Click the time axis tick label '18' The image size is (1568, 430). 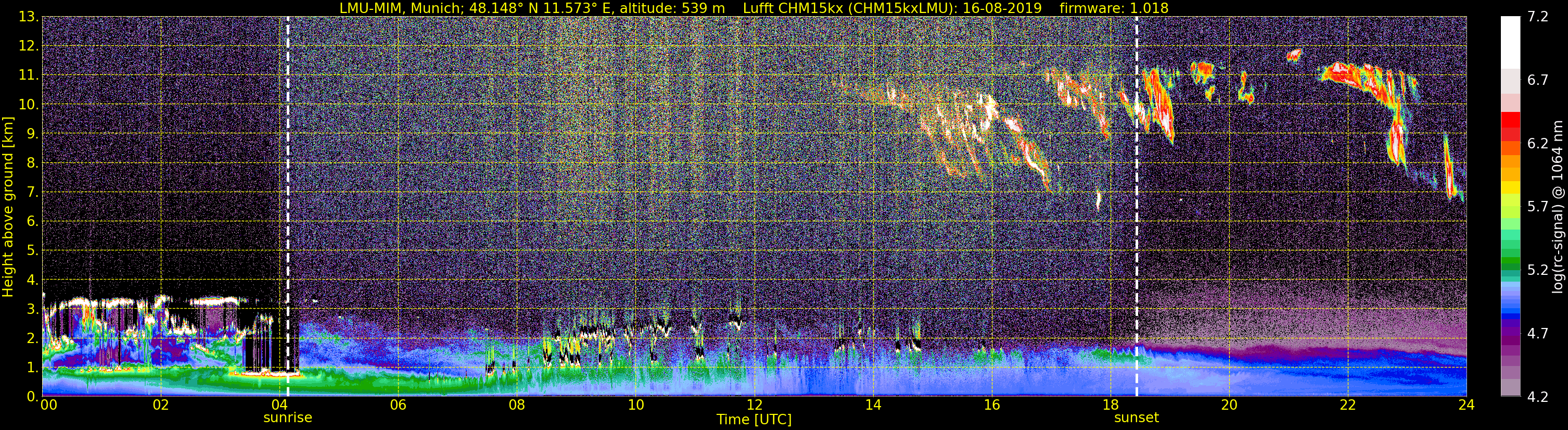1110,405
